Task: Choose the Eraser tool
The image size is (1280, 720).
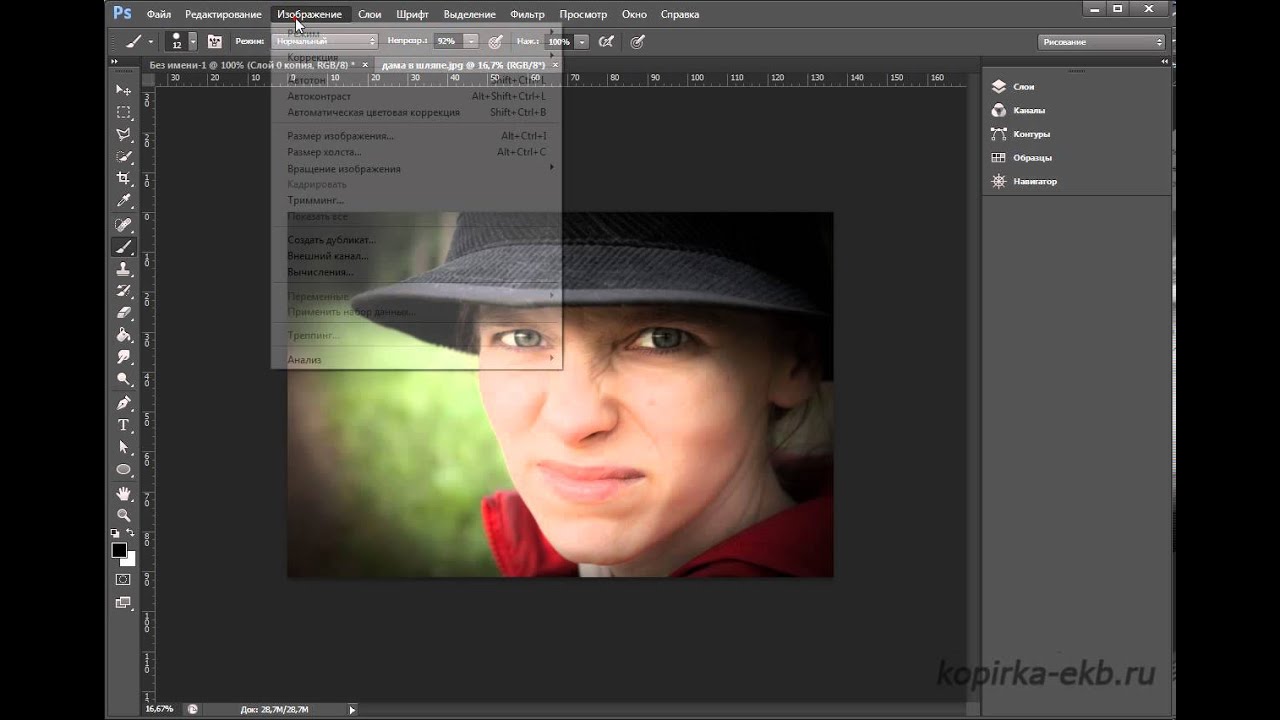Action: pos(124,313)
